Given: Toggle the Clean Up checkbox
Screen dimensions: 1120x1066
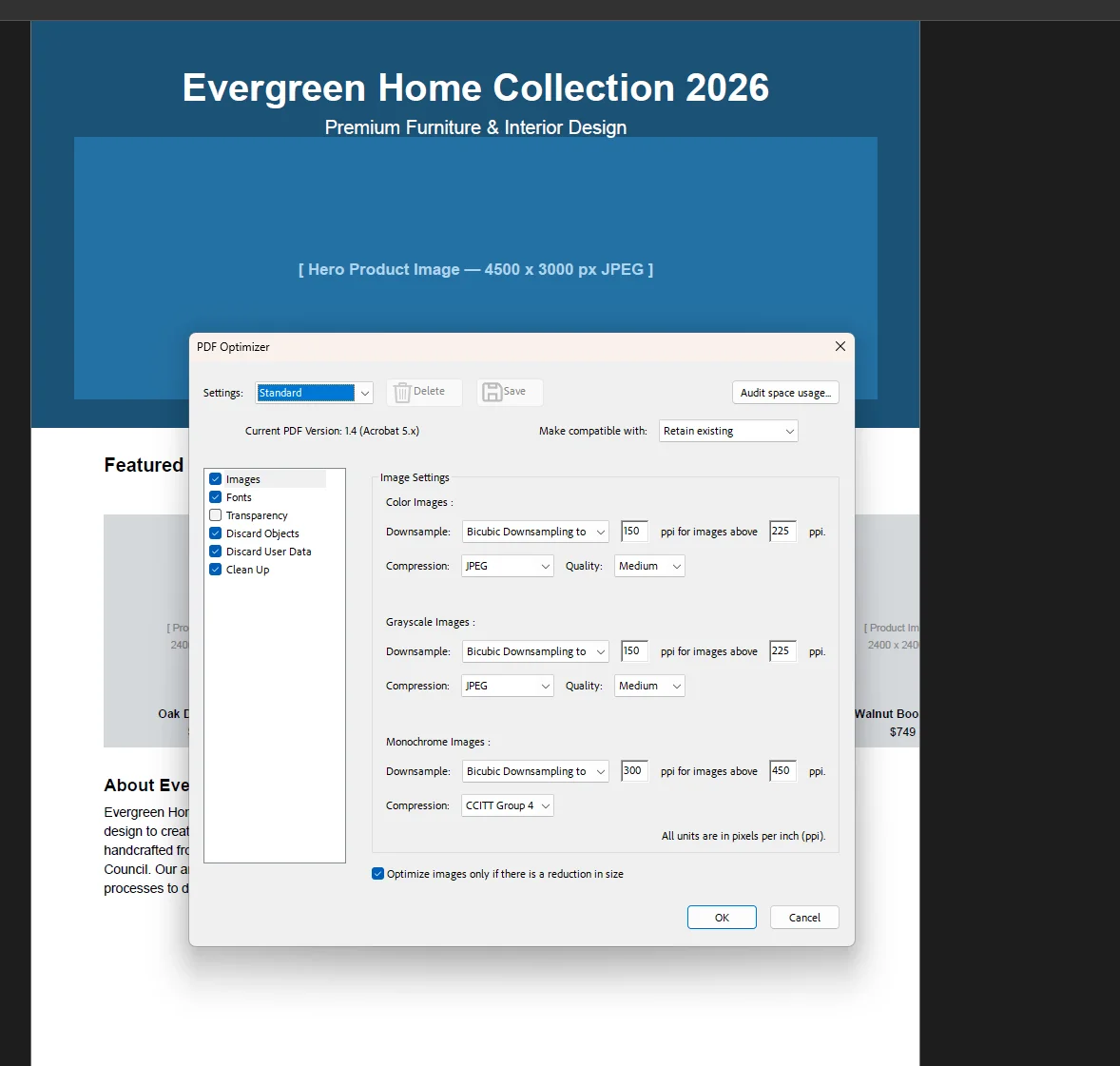Looking at the screenshot, I should (x=215, y=570).
